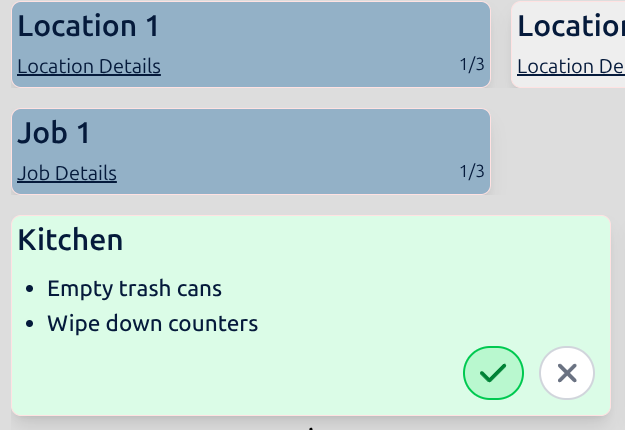Click bullet beside Wipe down counters

pyautogui.click(x=29, y=324)
